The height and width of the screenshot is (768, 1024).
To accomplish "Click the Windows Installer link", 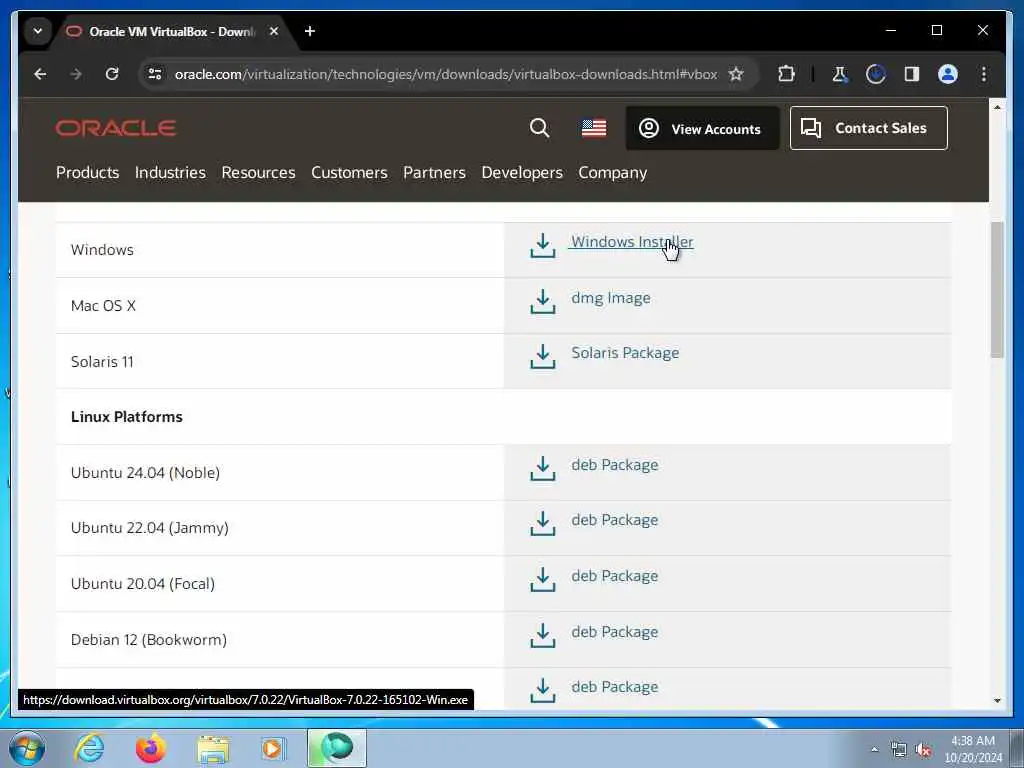I will click(632, 242).
